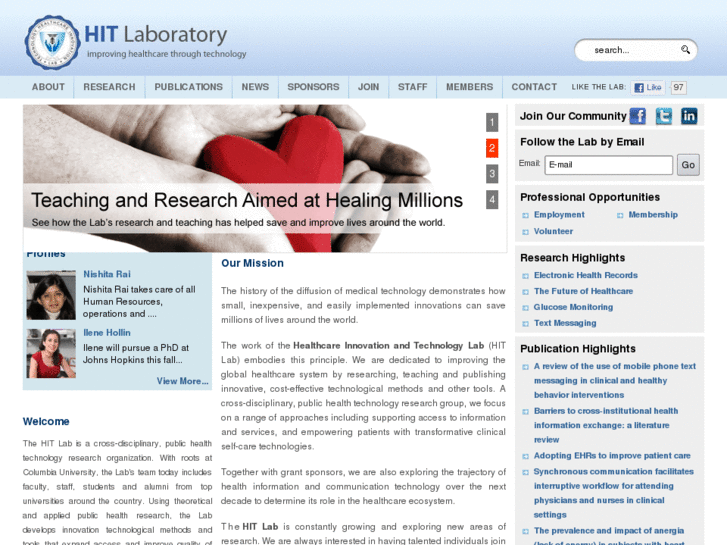Click the Adopting EHRs bullet icon
Image resolution: width=727 pixels, height=545 pixels.
(525, 456)
